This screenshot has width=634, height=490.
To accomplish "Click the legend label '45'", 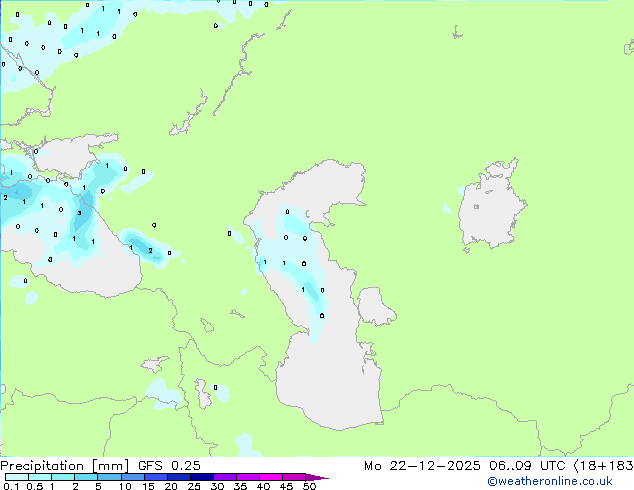I will click(286, 486).
